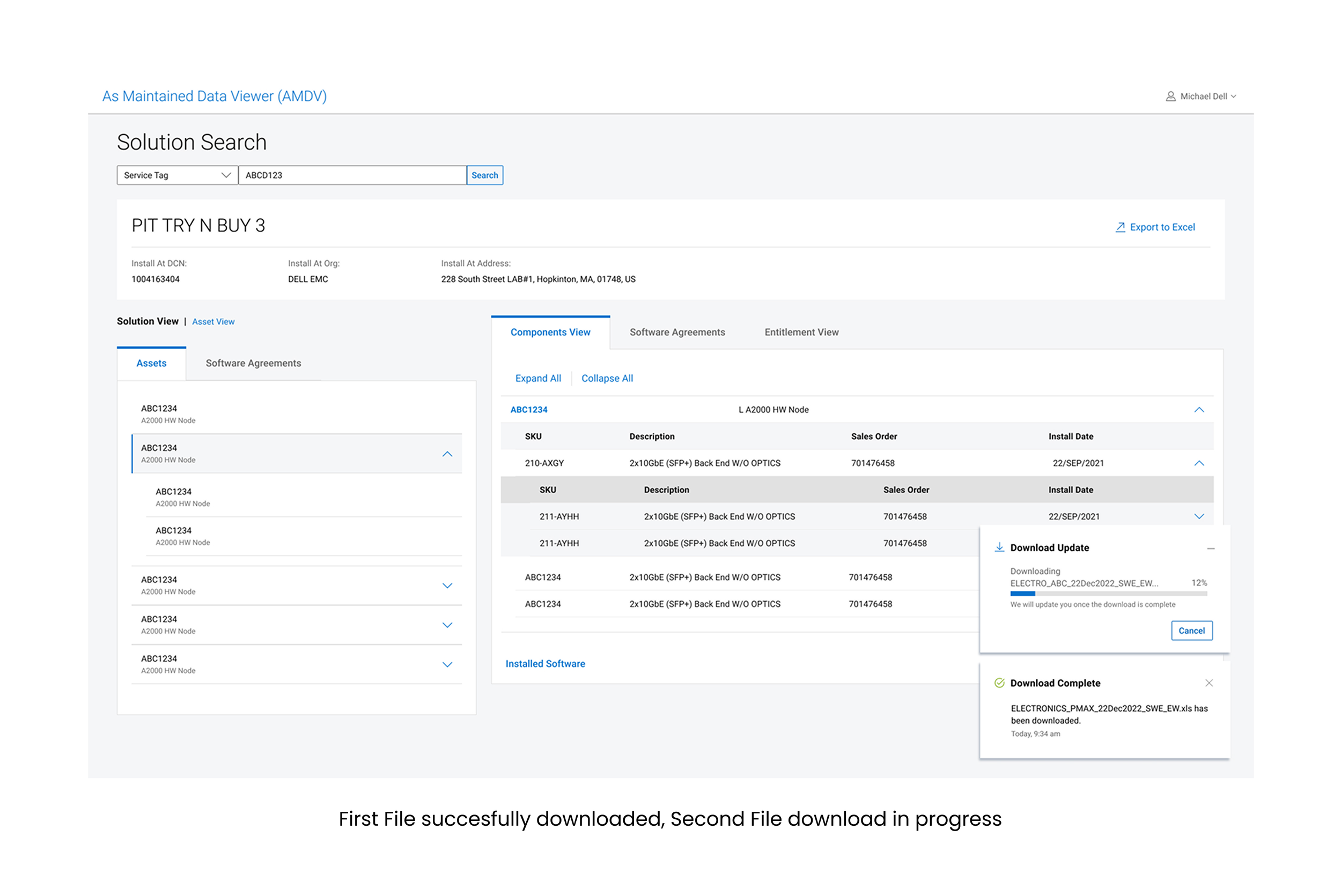Screen dimensions: 1341x896
Task: Close the Download Complete notification
Action: tap(1209, 683)
